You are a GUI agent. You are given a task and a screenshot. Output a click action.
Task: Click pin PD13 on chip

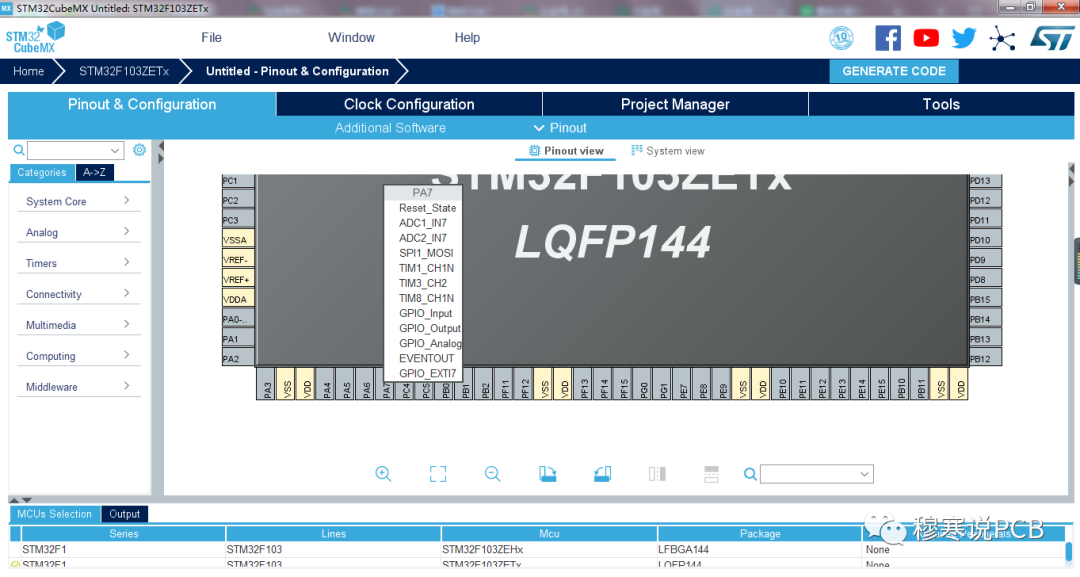(x=985, y=180)
